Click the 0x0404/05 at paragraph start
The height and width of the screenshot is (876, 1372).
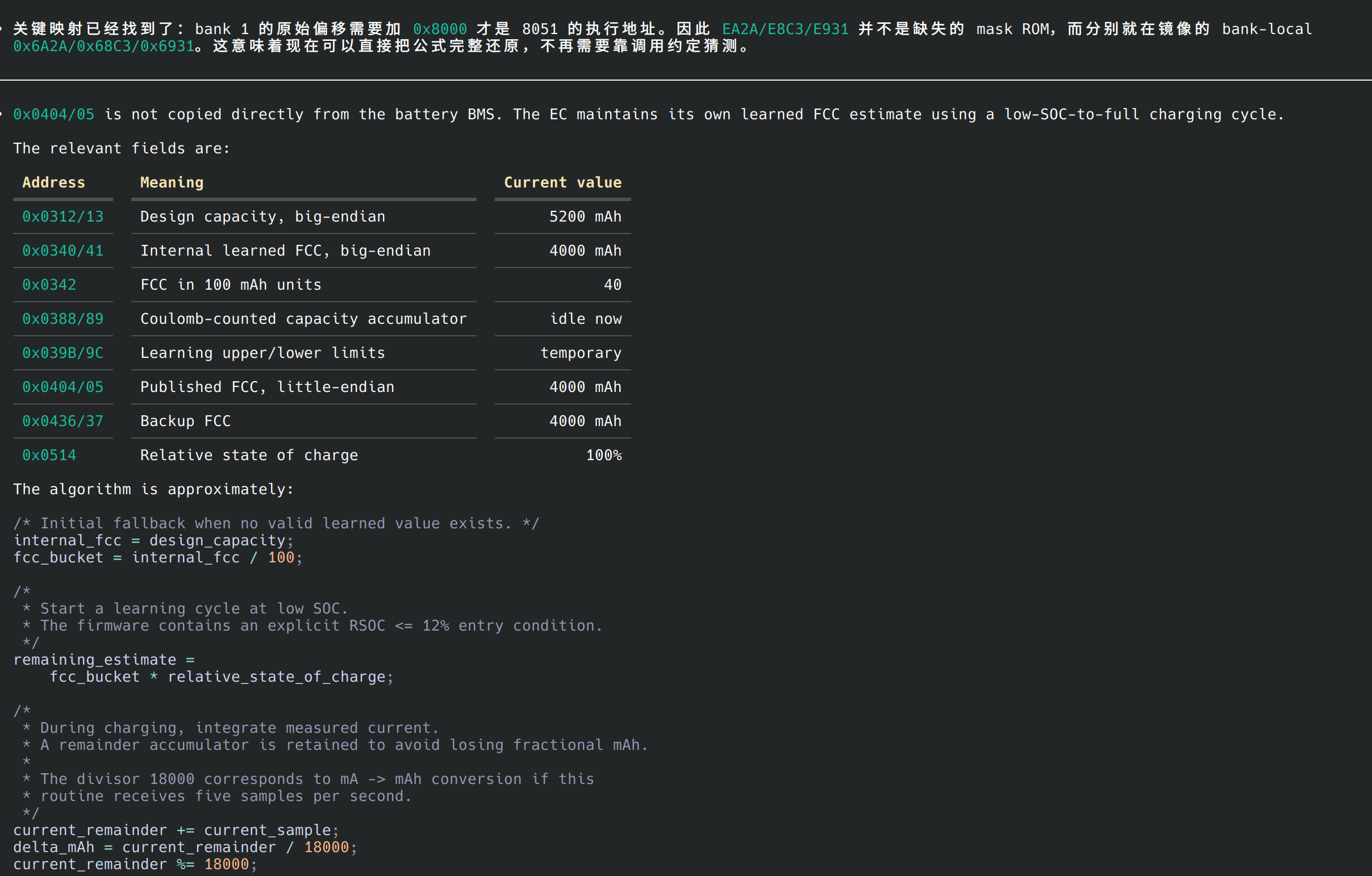pos(53,115)
